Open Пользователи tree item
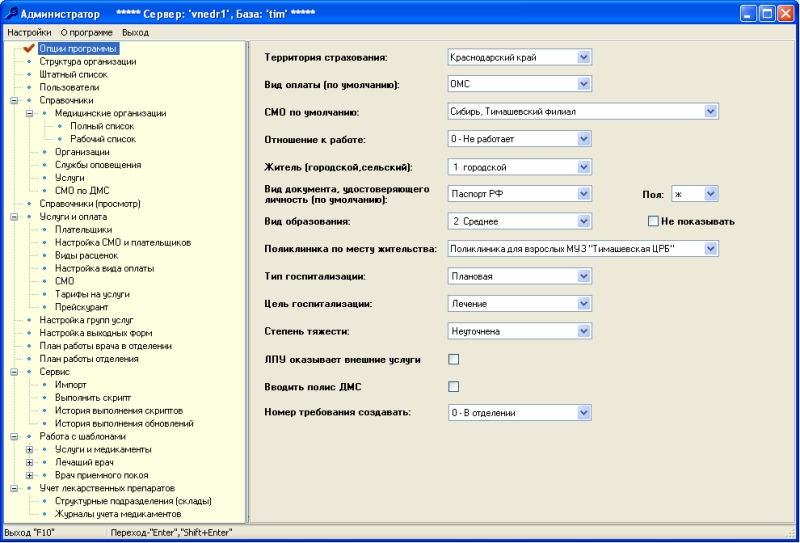This screenshot has height=543, width=800. click(x=69, y=87)
